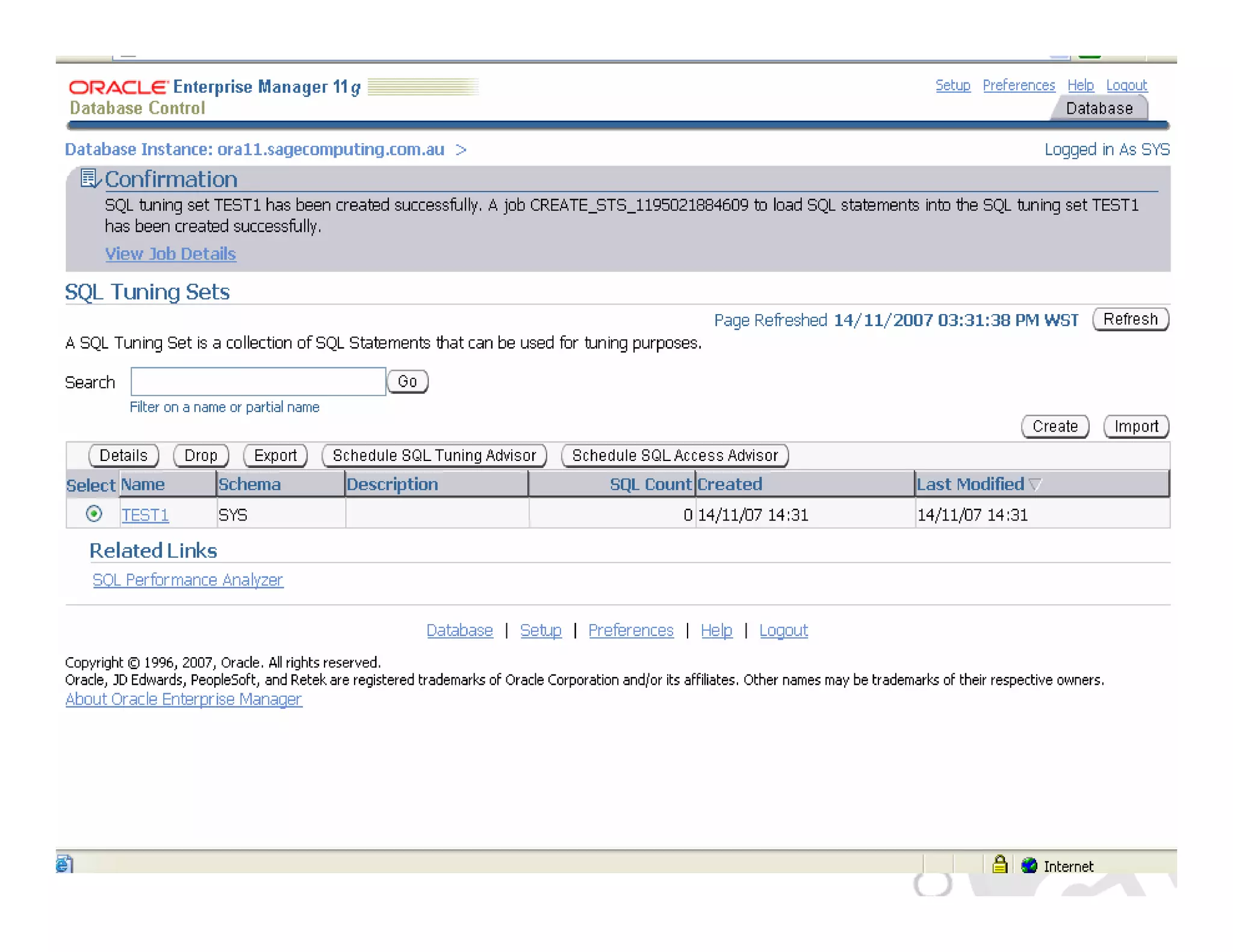The image size is (1233, 952).
Task: Click the page icon in the status bar
Action: pyautogui.click(x=64, y=865)
